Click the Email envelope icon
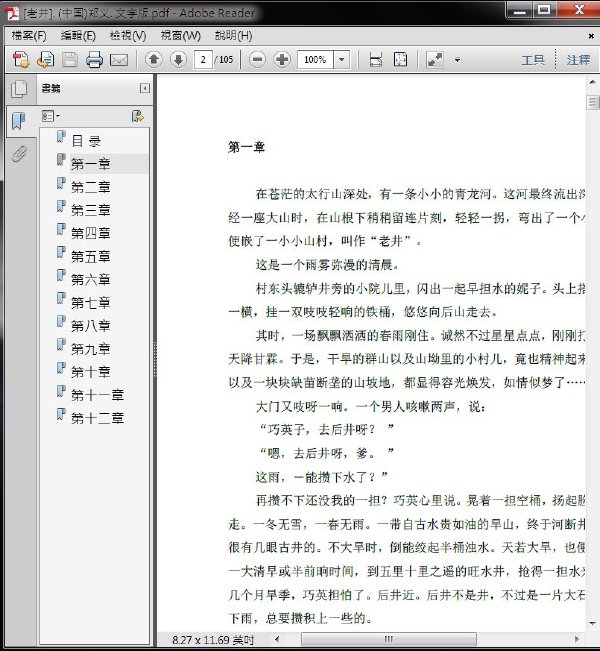600x651 pixels. click(x=119, y=60)
